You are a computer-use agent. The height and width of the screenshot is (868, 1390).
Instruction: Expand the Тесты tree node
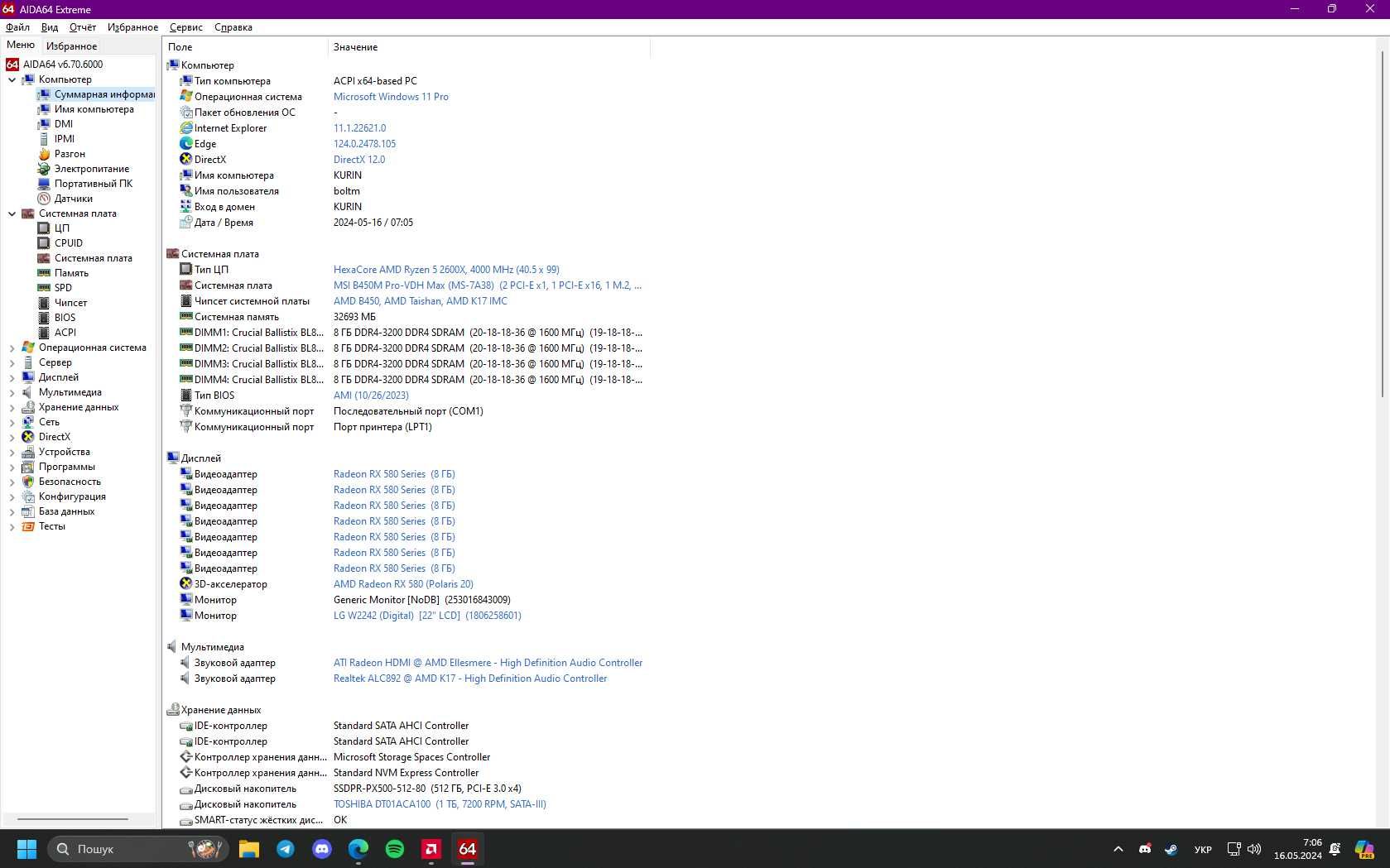[12, 527]
